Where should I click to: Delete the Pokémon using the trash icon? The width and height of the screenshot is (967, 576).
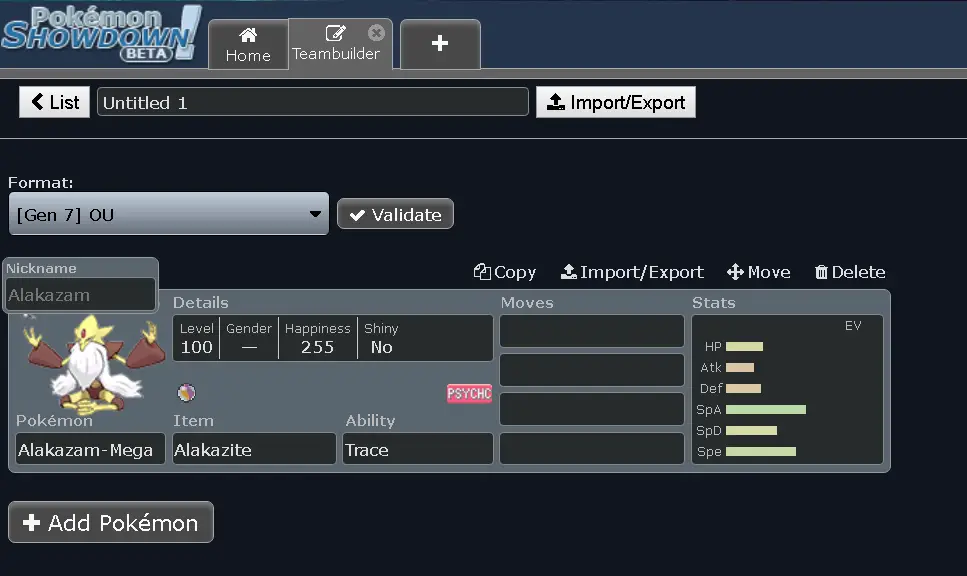[x=849, y=272]
